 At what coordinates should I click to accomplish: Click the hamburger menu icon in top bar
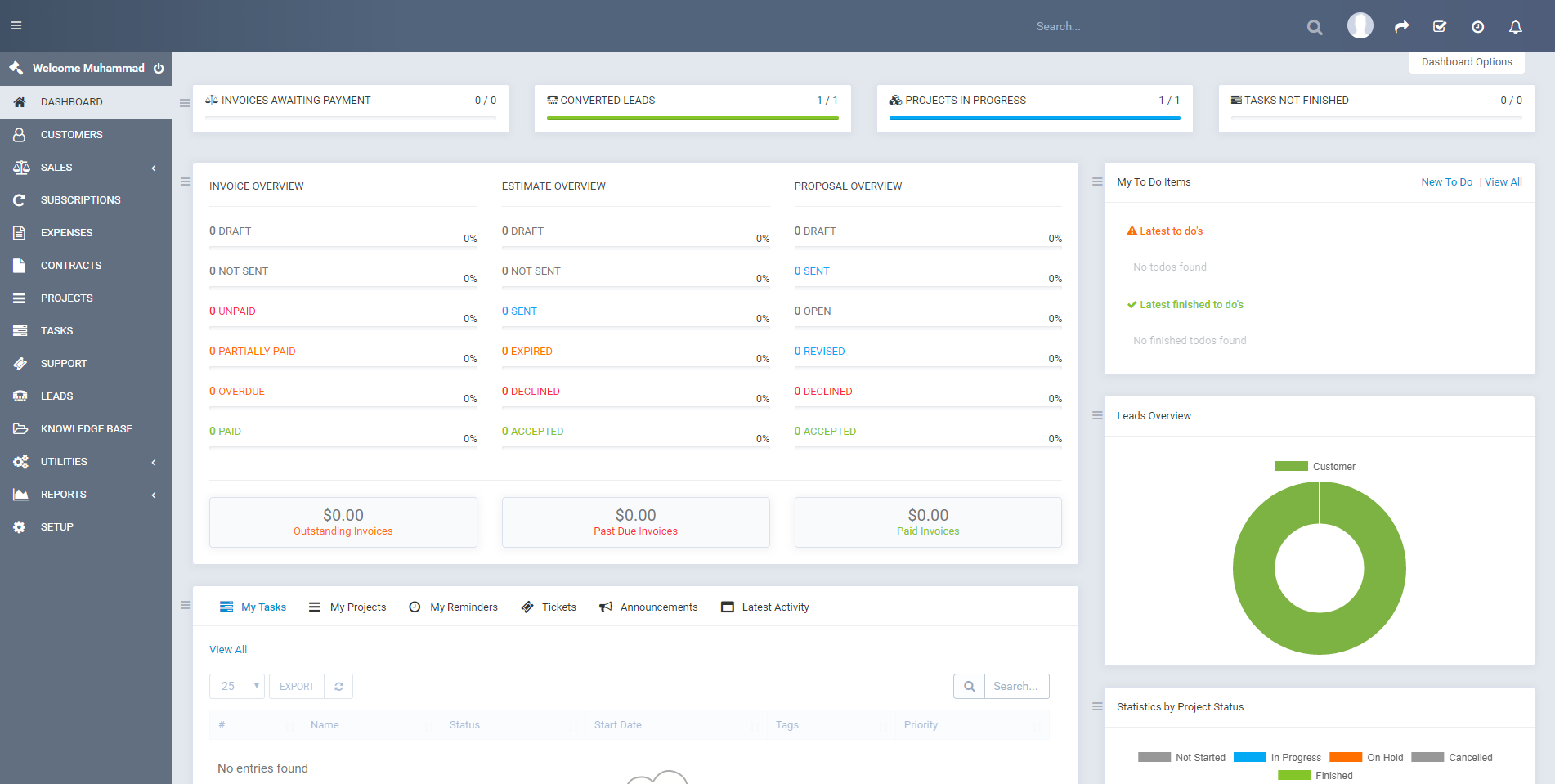(16, 26)
